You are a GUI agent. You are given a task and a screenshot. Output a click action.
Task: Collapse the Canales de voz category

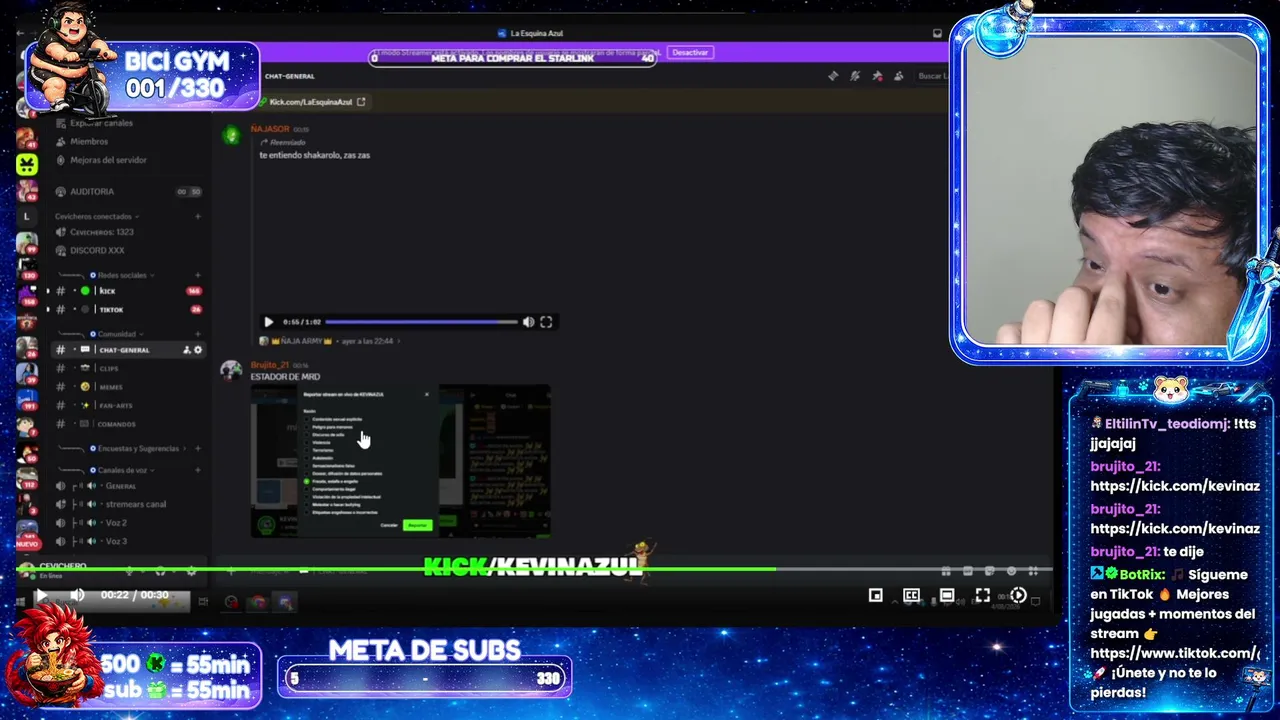point(122,470)
